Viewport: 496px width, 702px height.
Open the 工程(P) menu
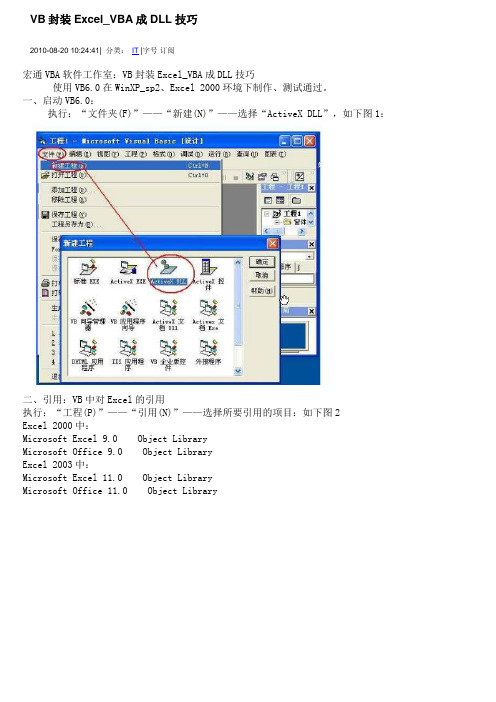click(x=136, y=154)
